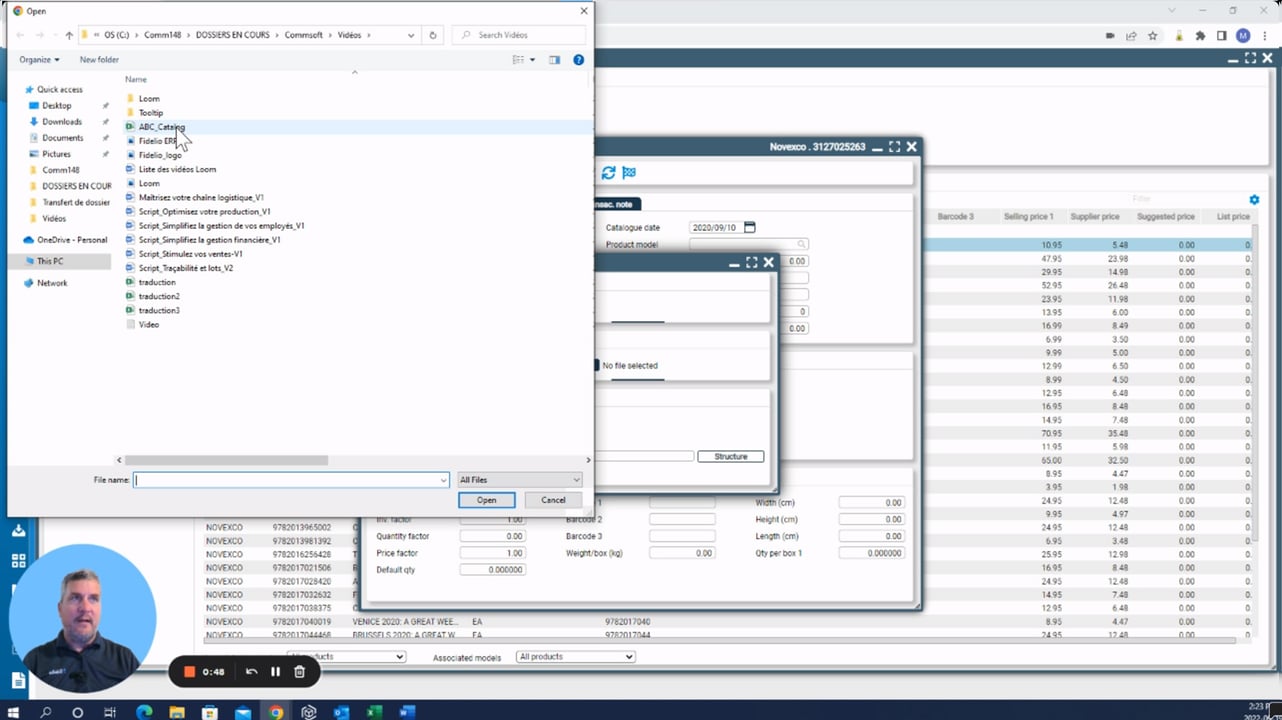Click the Commsoft breadcrumb in address bar
This screenshot has height=720, width=1282.
coord(303,35)
